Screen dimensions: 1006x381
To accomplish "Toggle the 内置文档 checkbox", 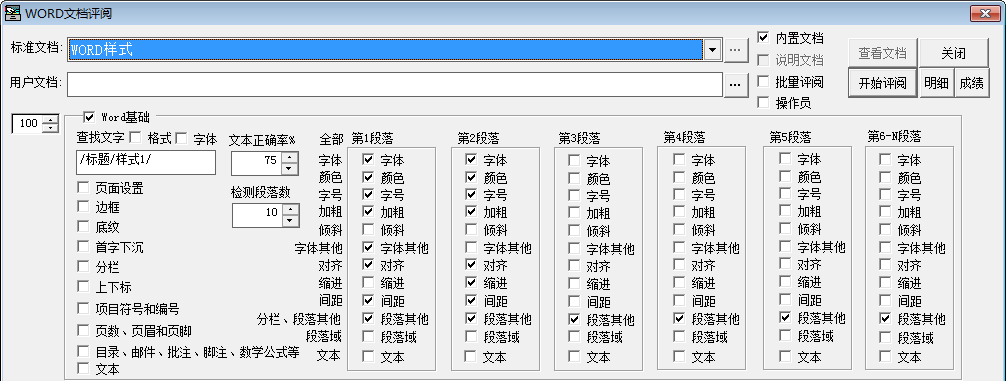I will [763, 37].
